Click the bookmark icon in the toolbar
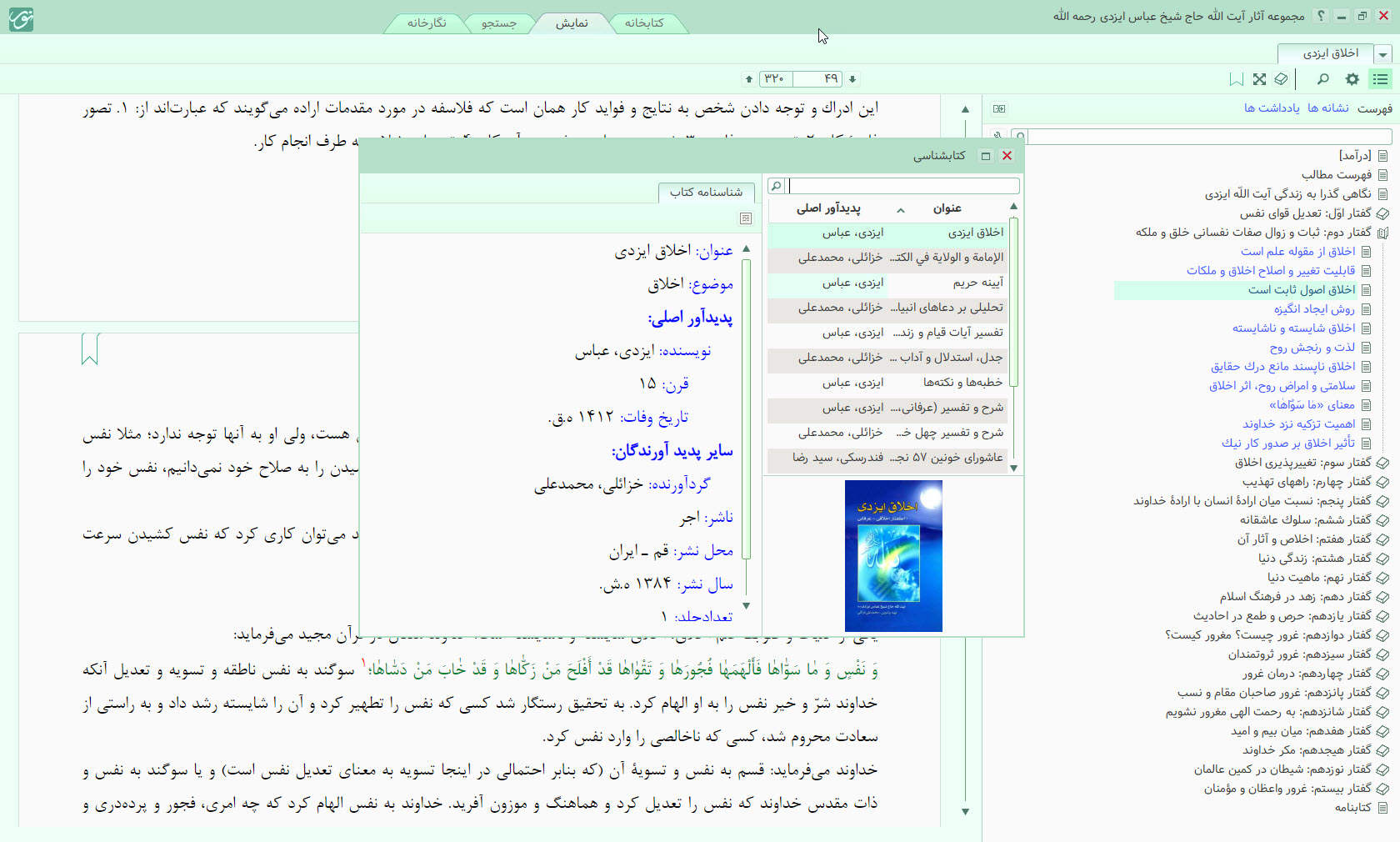This screenshot has width=1400, height=842. pos(1237,79)
